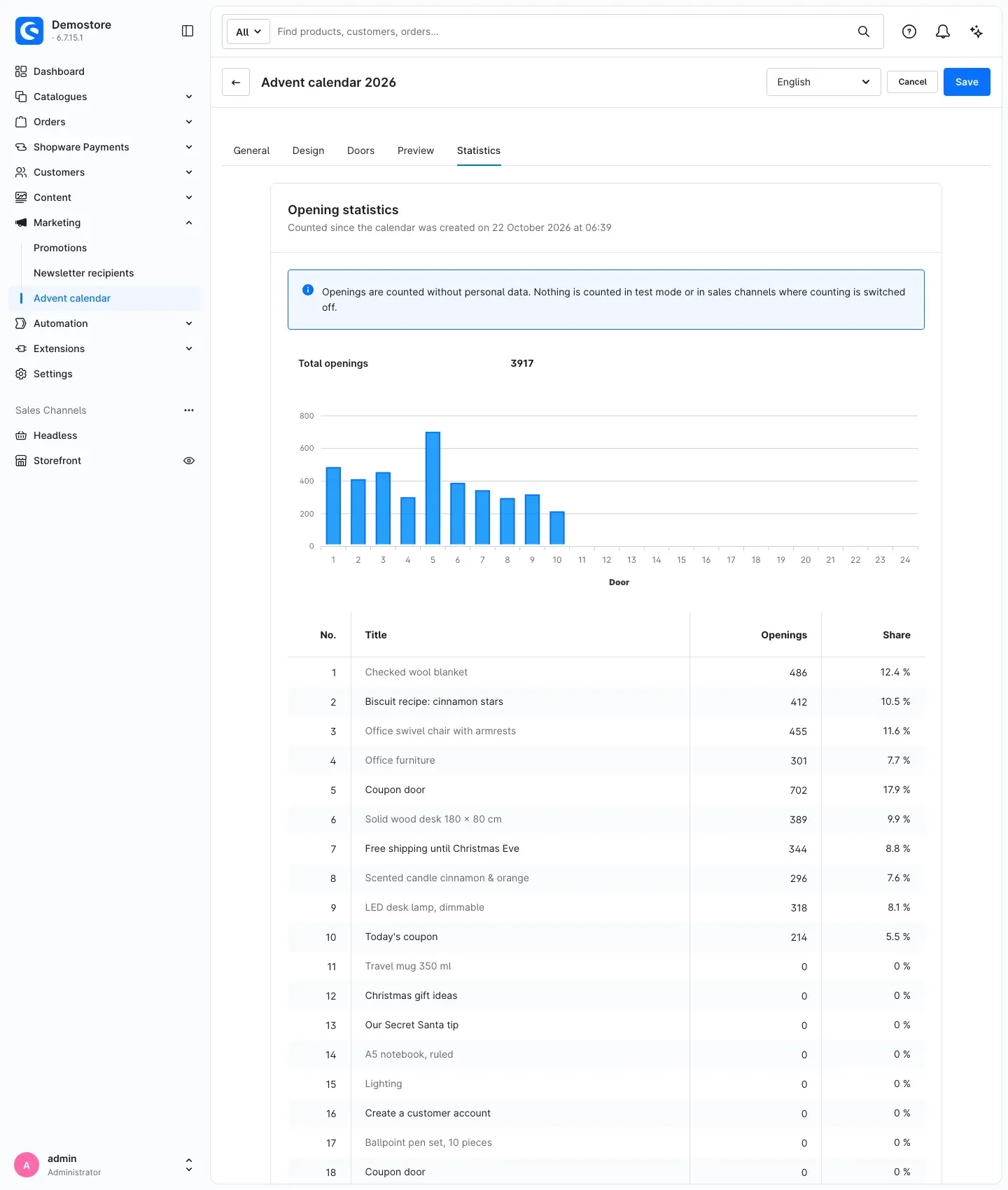The height and width of the screenshot is (1190, 1008).
Task: Switch to the Preview tab
Action: click(x=416, y=150)
